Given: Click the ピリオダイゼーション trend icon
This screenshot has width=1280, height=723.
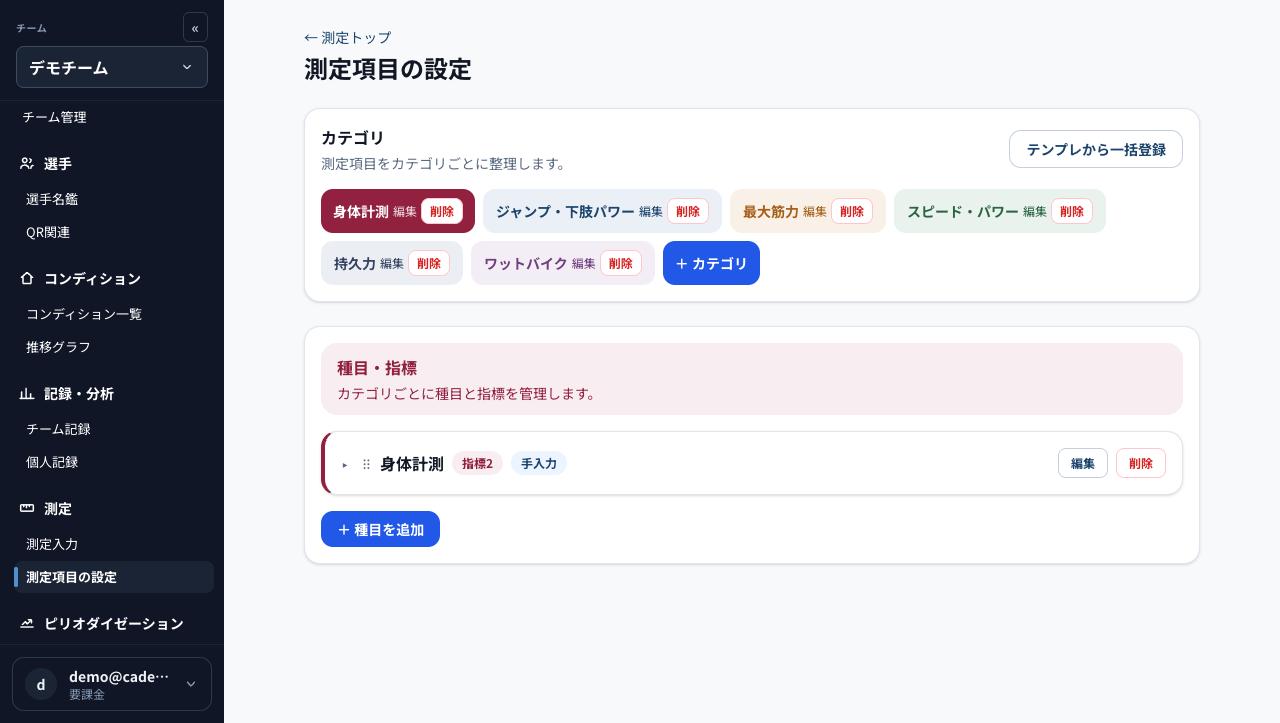Looking at the screenshot, I should (27, 623).
